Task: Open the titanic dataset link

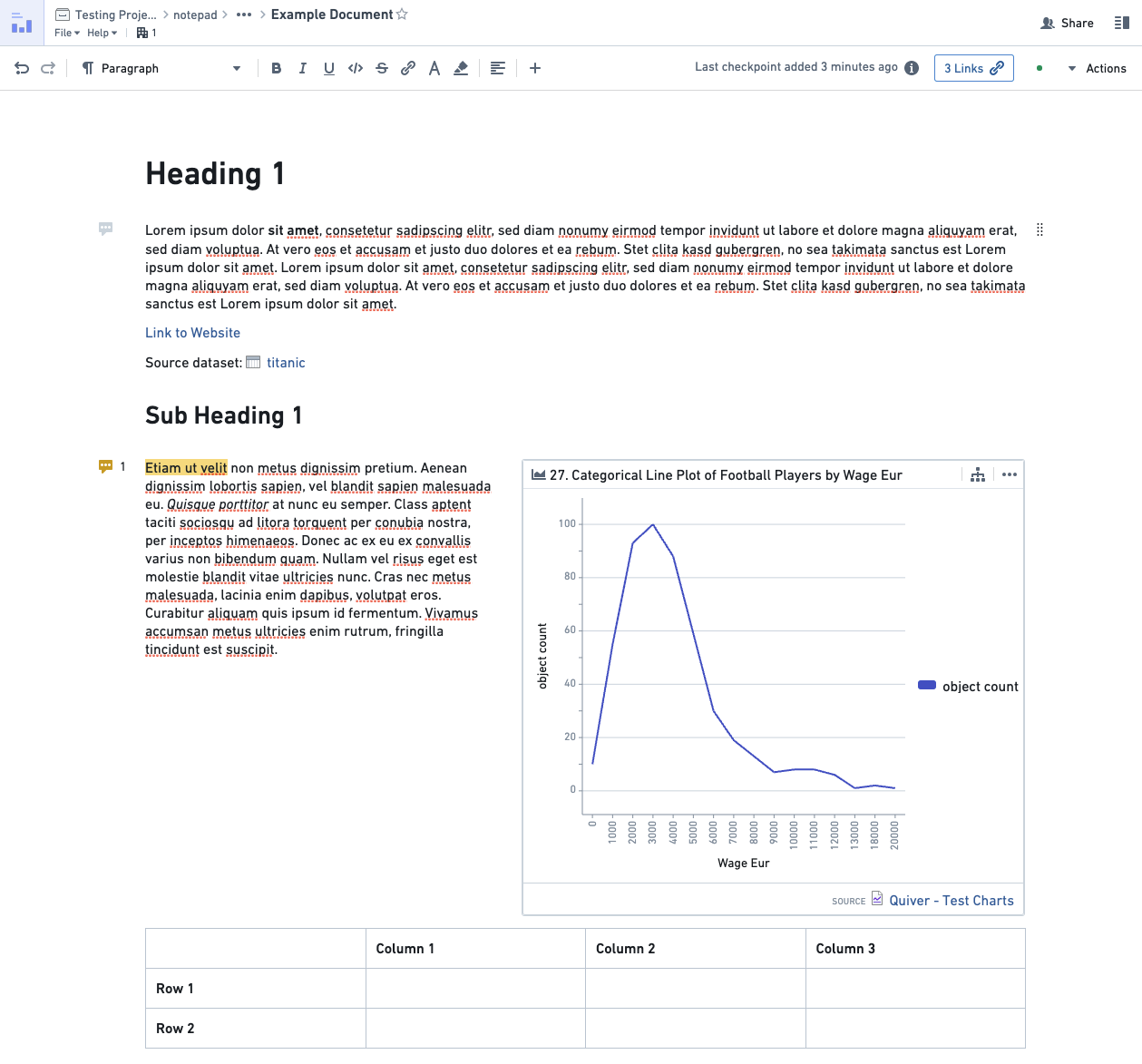Action: click(286, 363)
